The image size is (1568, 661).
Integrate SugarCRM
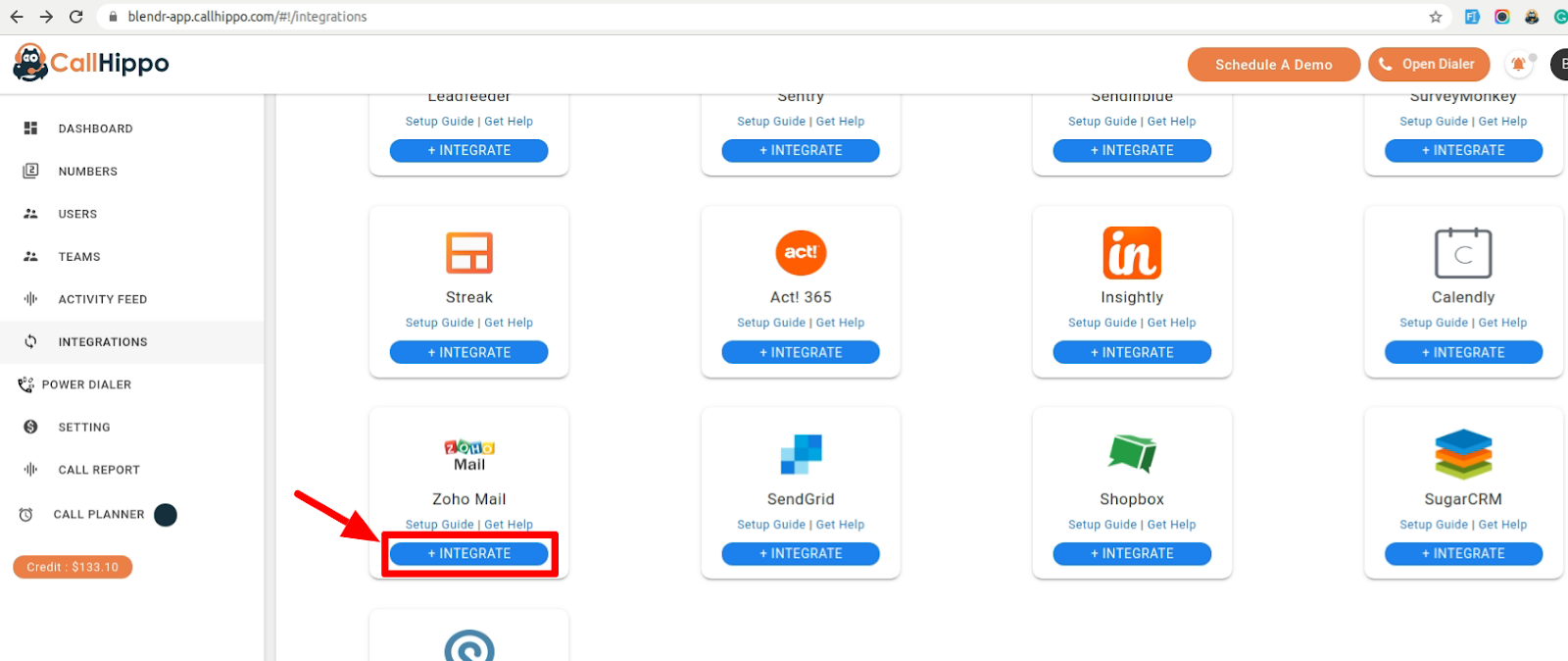click(1463, 554)
